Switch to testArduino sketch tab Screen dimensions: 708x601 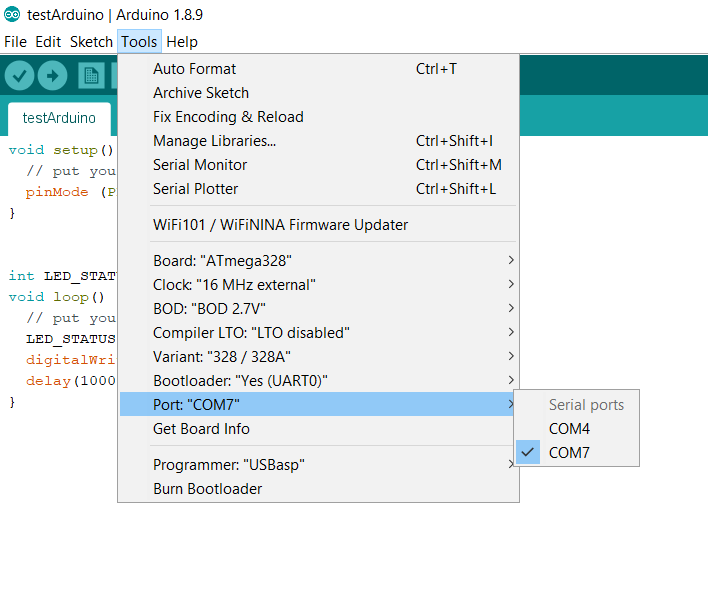coord(59,118)
